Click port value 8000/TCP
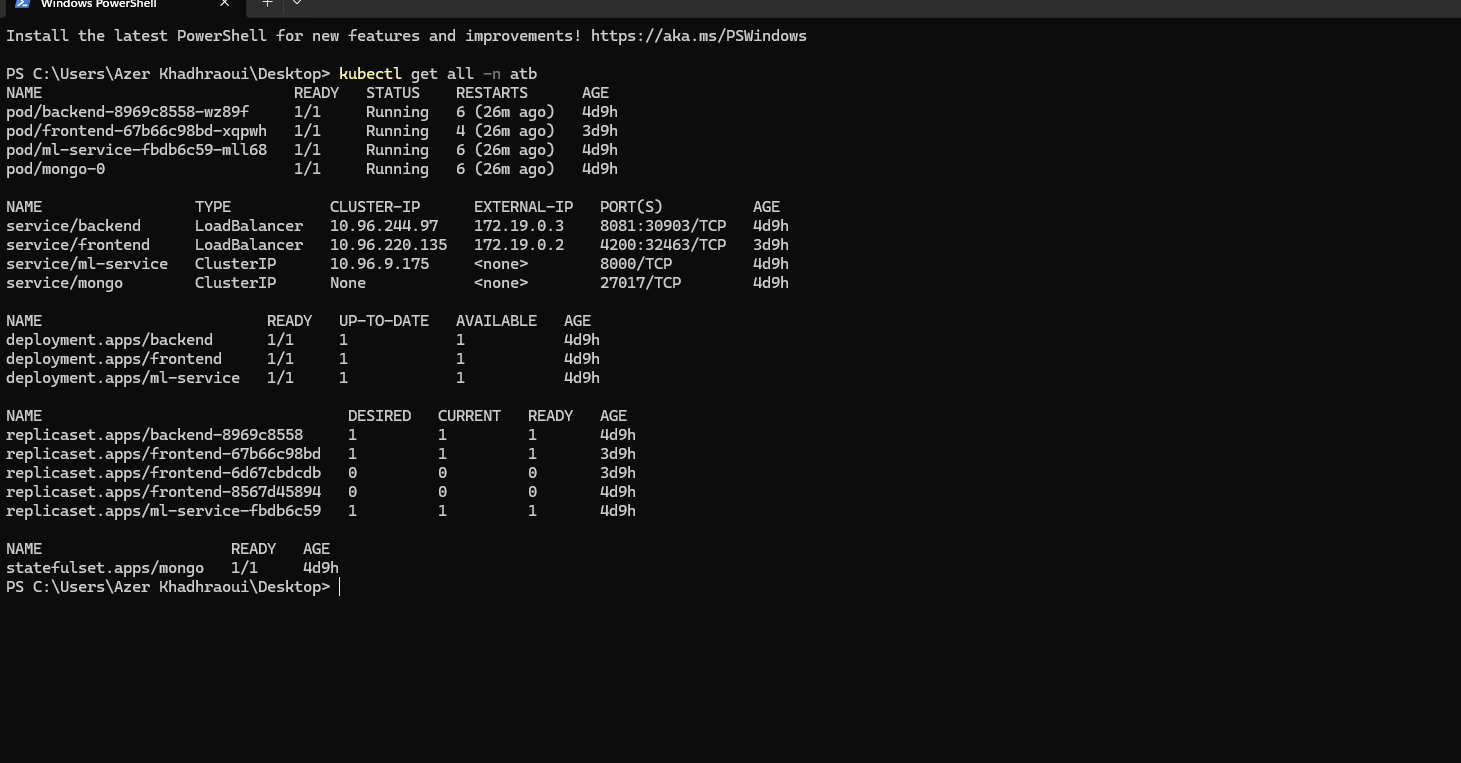This screenshot has width=1461, height=763. pos(636,264)
